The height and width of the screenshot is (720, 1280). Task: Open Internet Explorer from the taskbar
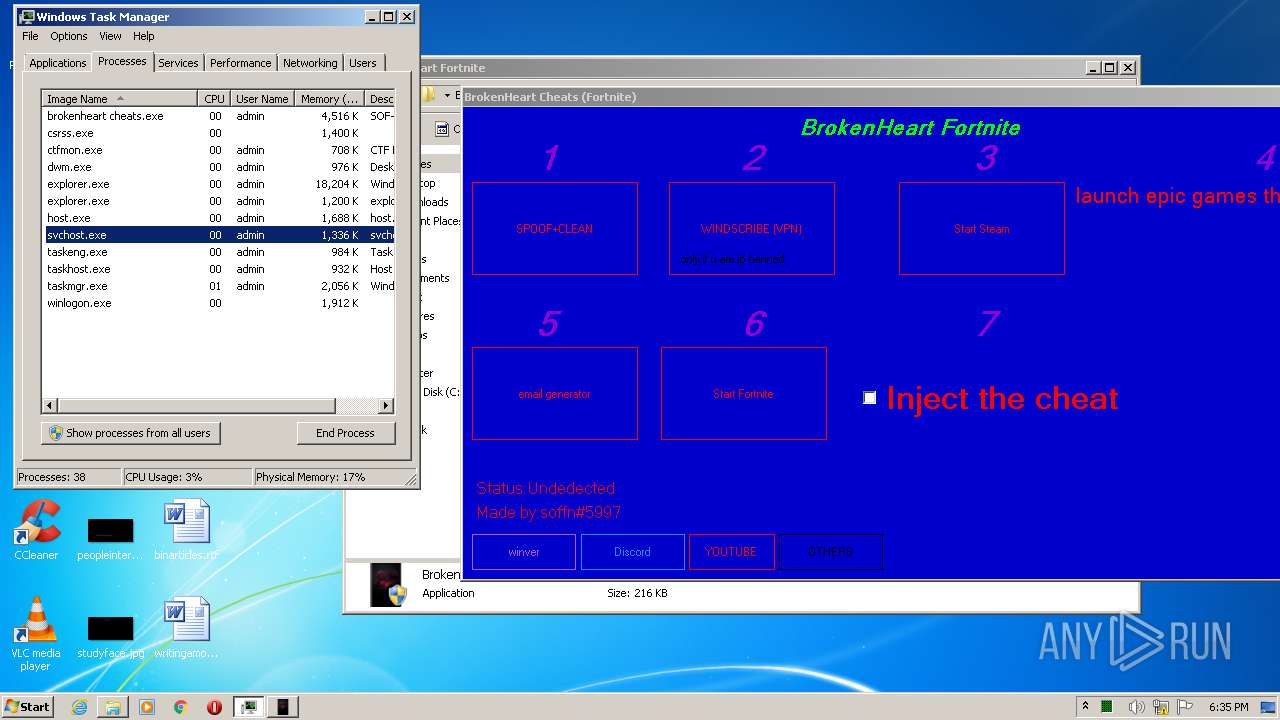pyautogui.click(x=79, y=707)
